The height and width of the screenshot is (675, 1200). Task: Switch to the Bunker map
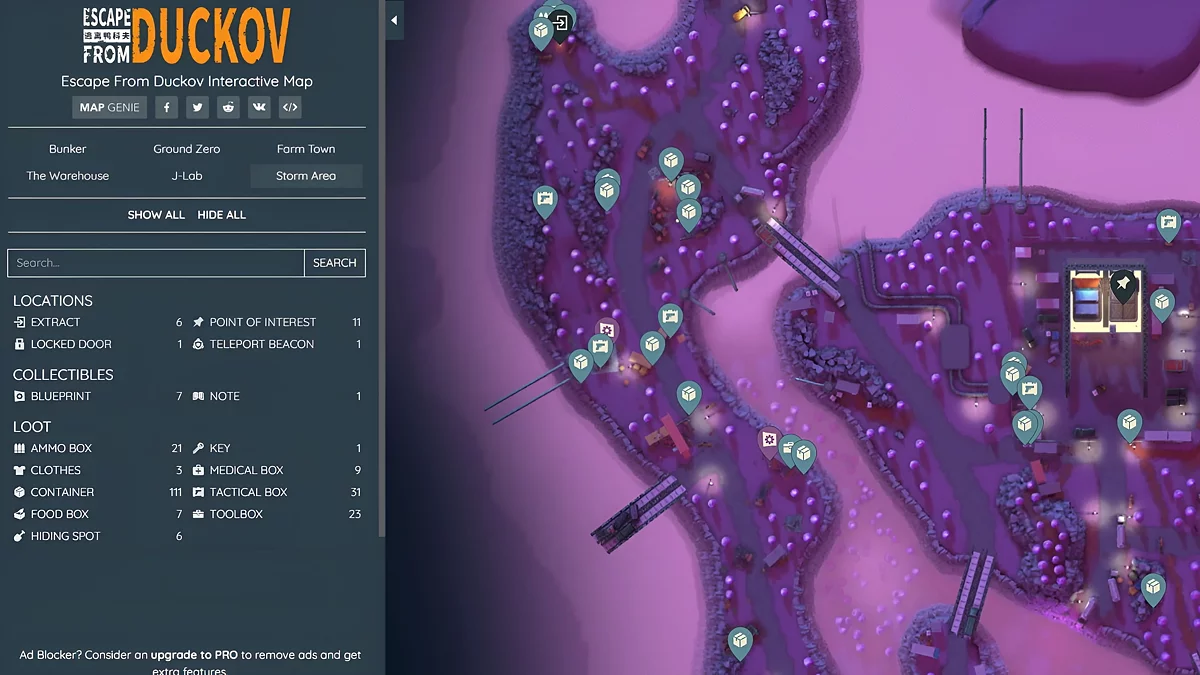click(68, 149)
